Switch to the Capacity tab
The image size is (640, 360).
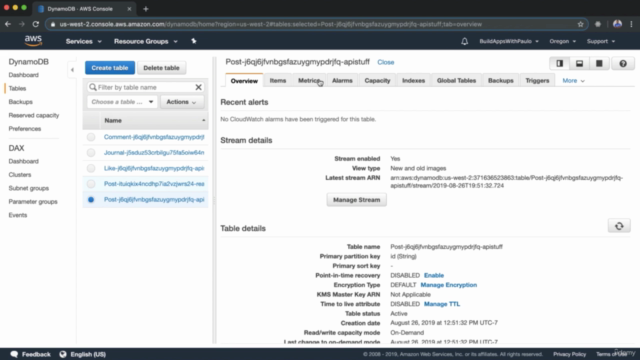[x=377, y=81]
